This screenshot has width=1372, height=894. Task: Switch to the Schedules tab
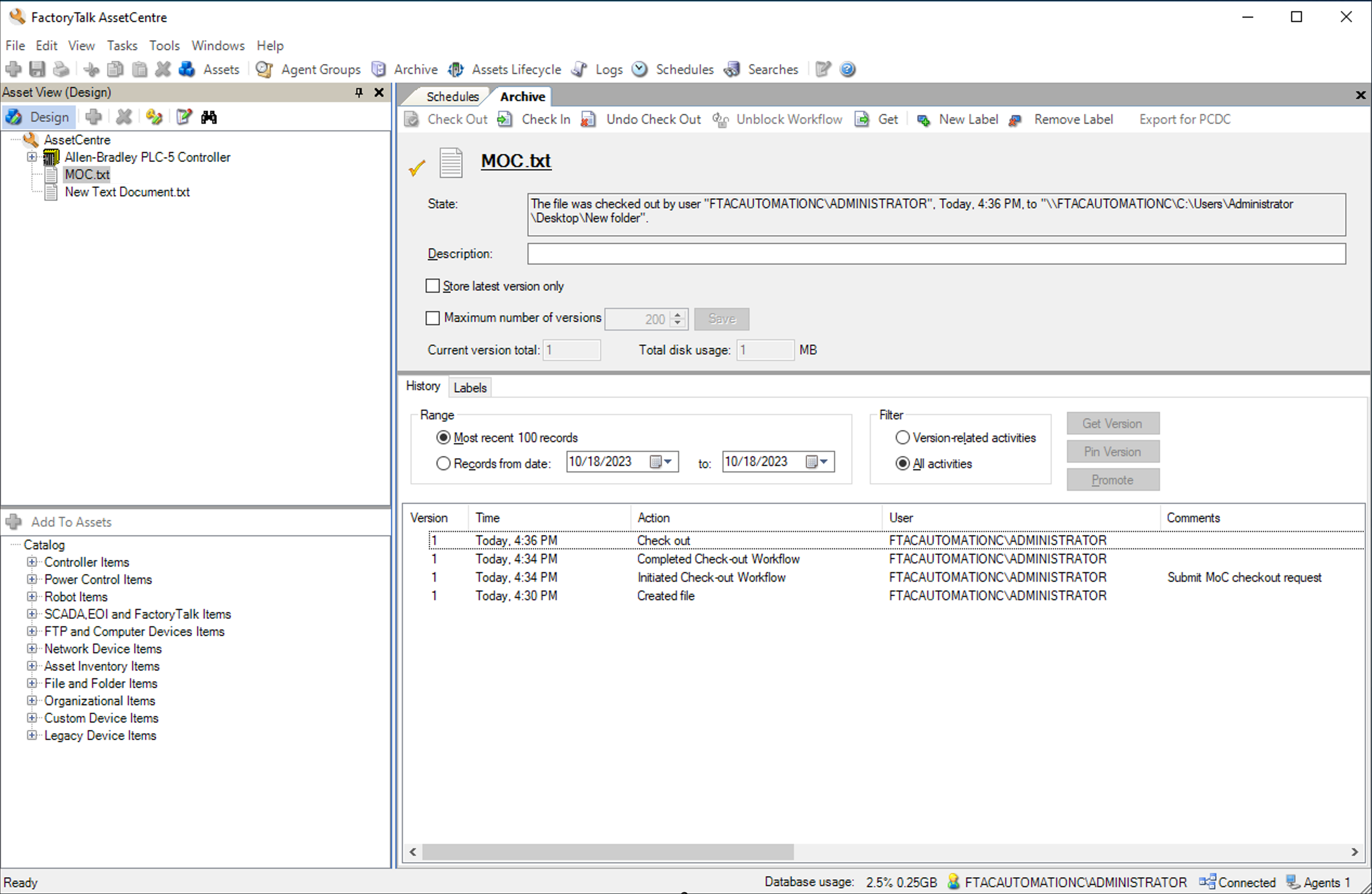pyautogui.click(x=452, y=96)
